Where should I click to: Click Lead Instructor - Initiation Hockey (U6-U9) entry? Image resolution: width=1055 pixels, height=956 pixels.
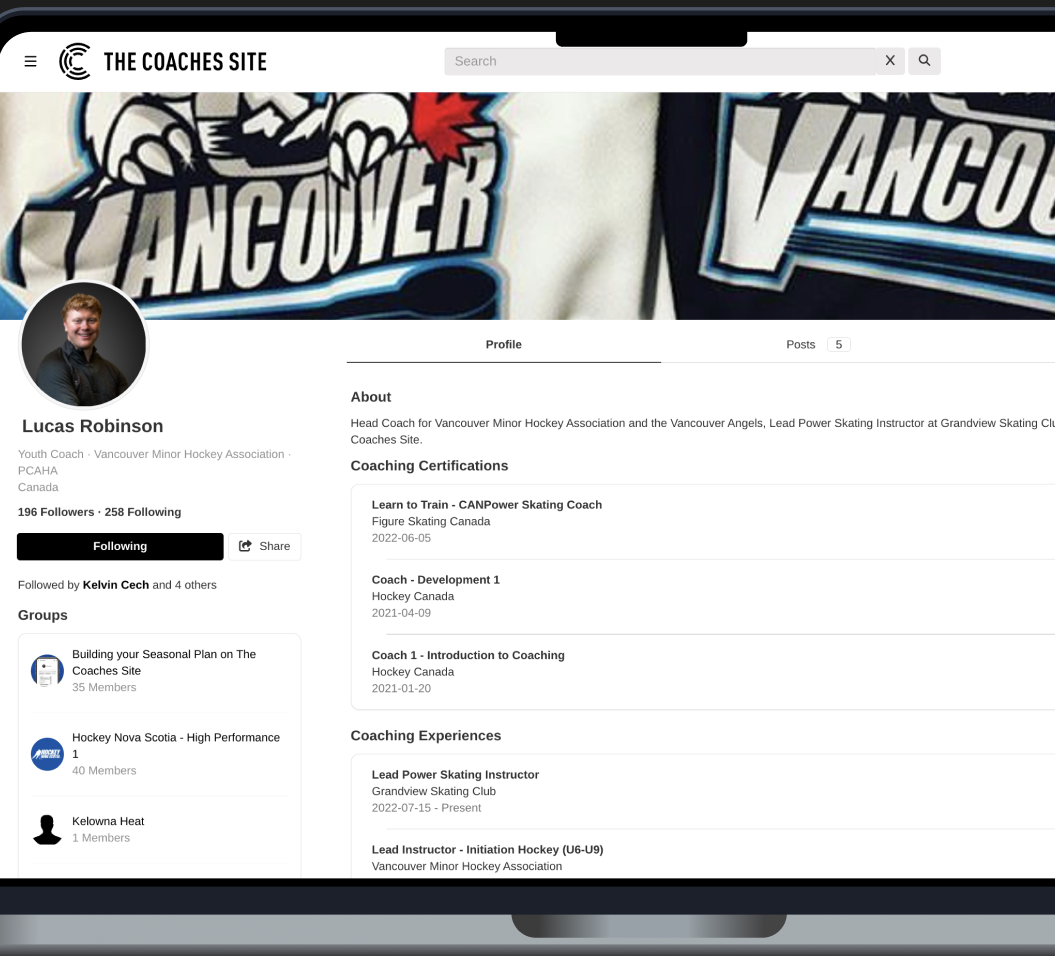pos(487,849)
